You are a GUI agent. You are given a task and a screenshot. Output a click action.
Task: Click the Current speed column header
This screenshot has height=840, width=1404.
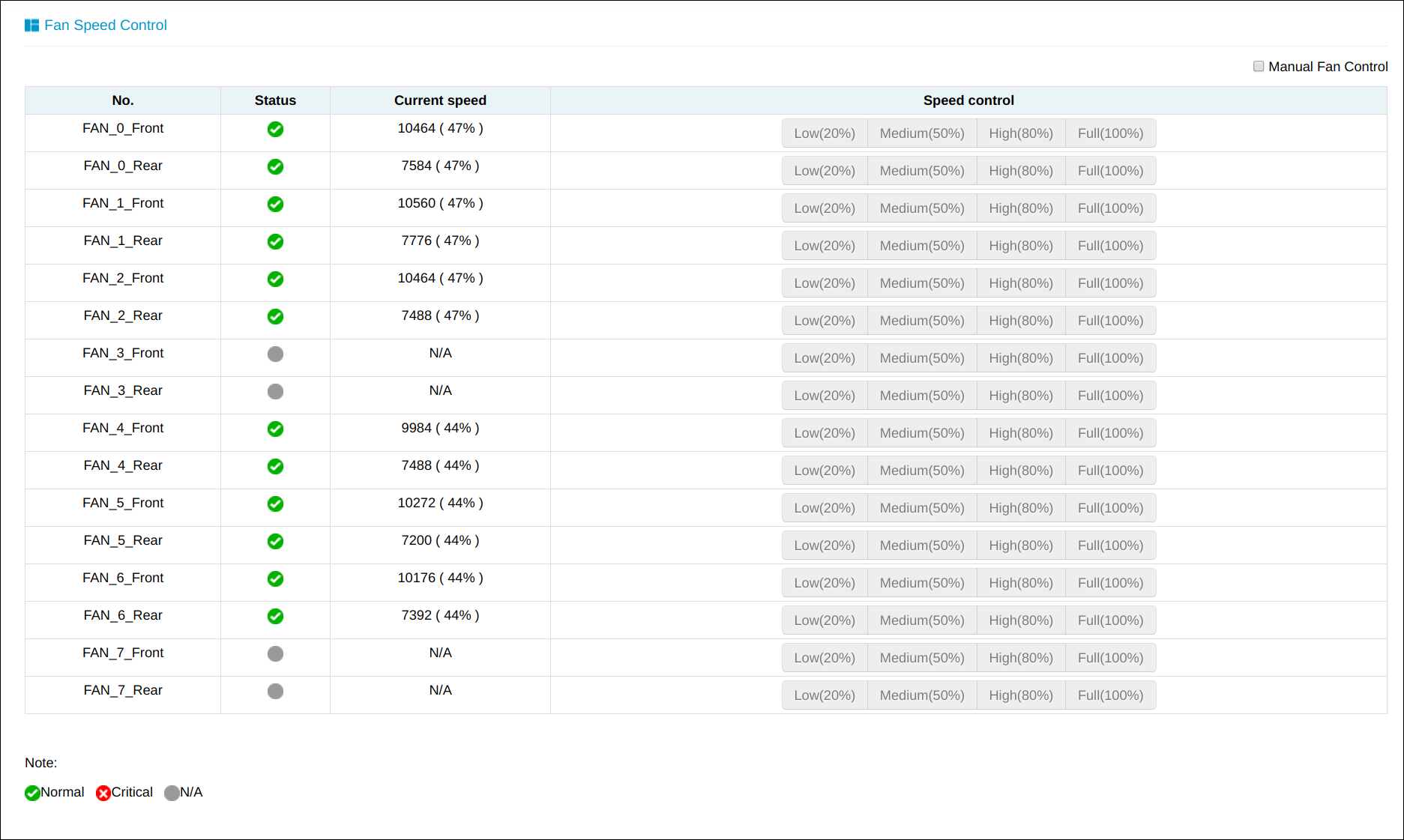pyautogui.click(x=440, y=100)
